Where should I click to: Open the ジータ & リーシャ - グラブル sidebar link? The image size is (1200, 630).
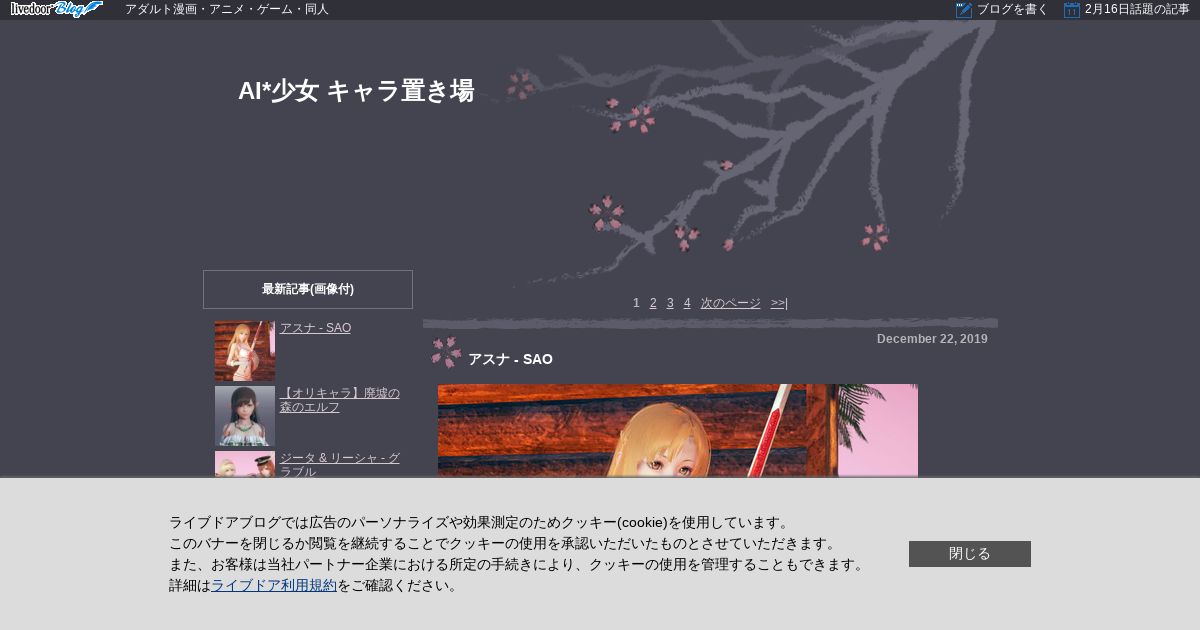(x=340, y=464)
